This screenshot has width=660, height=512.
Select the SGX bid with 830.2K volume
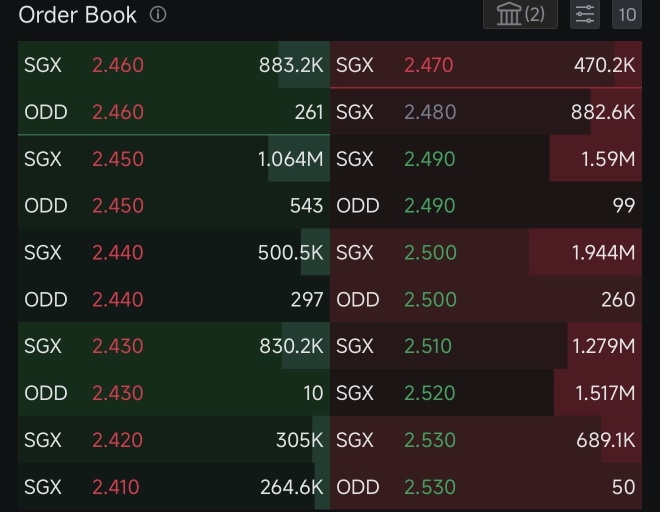(174, 346)
